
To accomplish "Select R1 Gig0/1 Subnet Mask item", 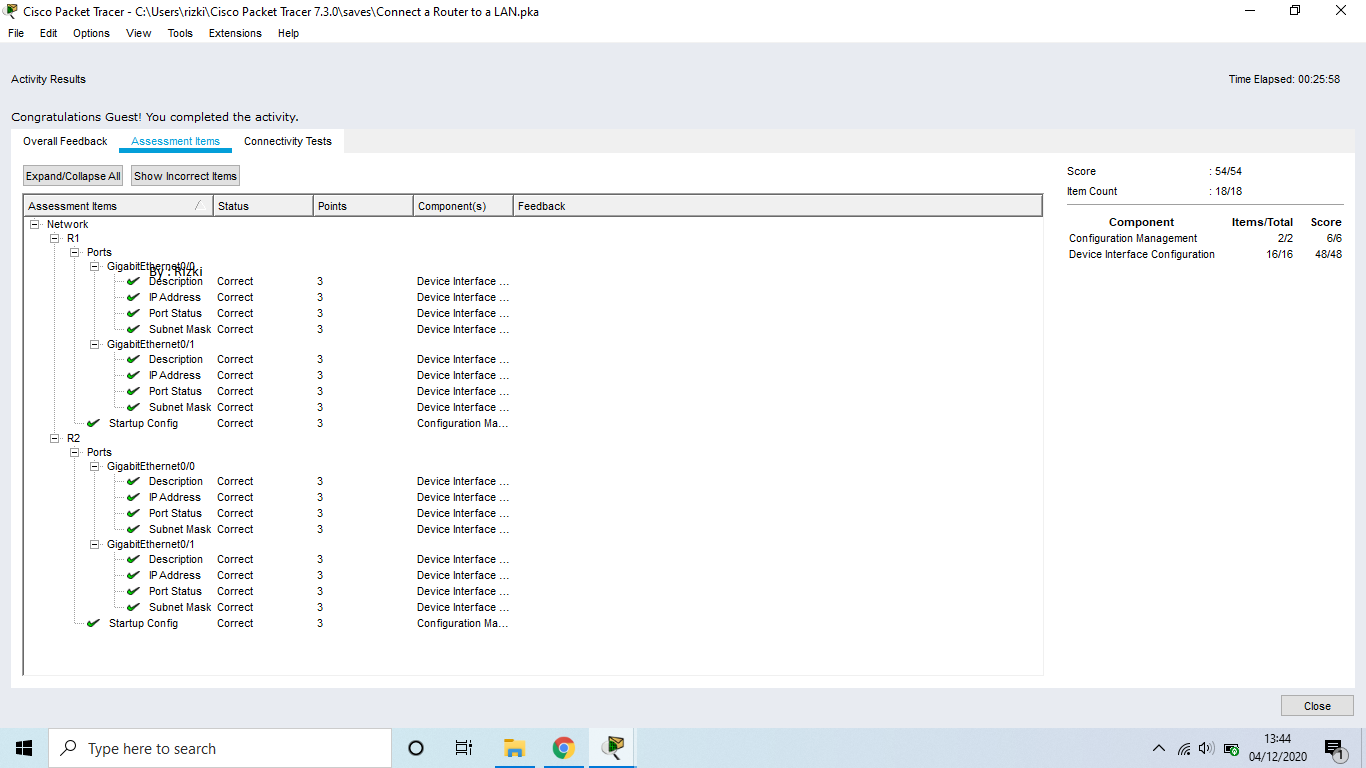I will pyautogui.click(x=180, y=407).
